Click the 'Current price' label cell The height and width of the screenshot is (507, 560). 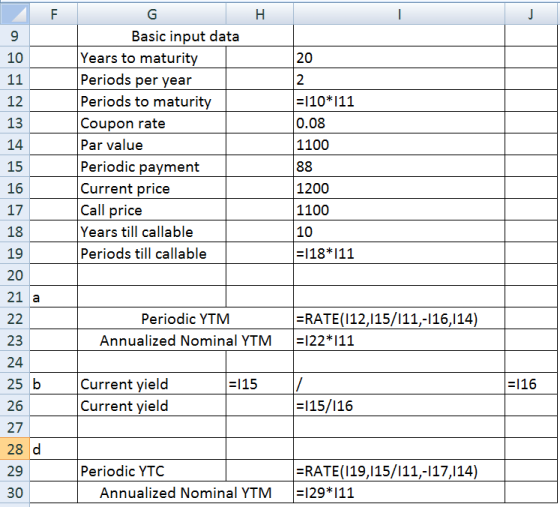pos(152,188)
